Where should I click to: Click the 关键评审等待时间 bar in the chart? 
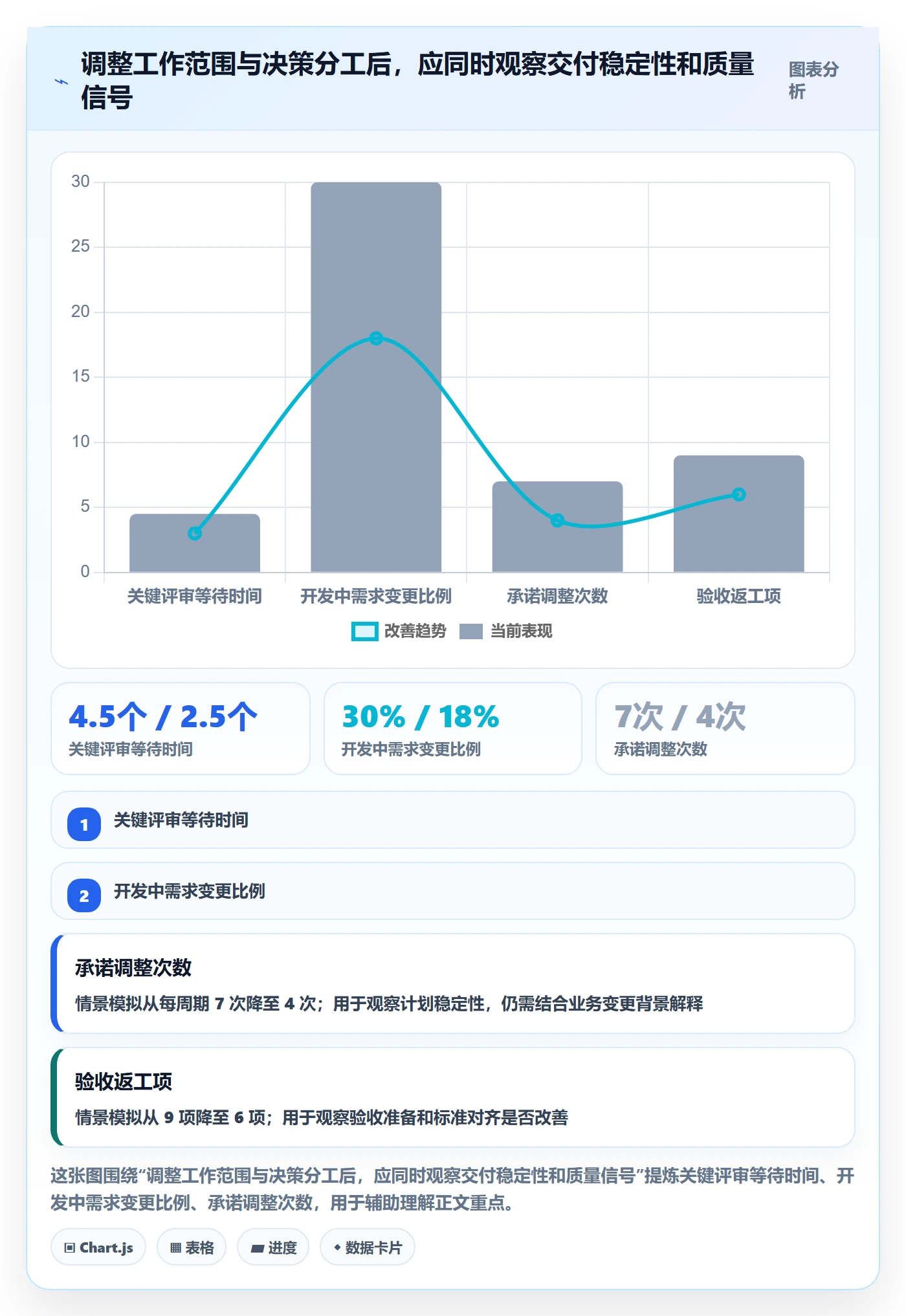tap(195, 543)
